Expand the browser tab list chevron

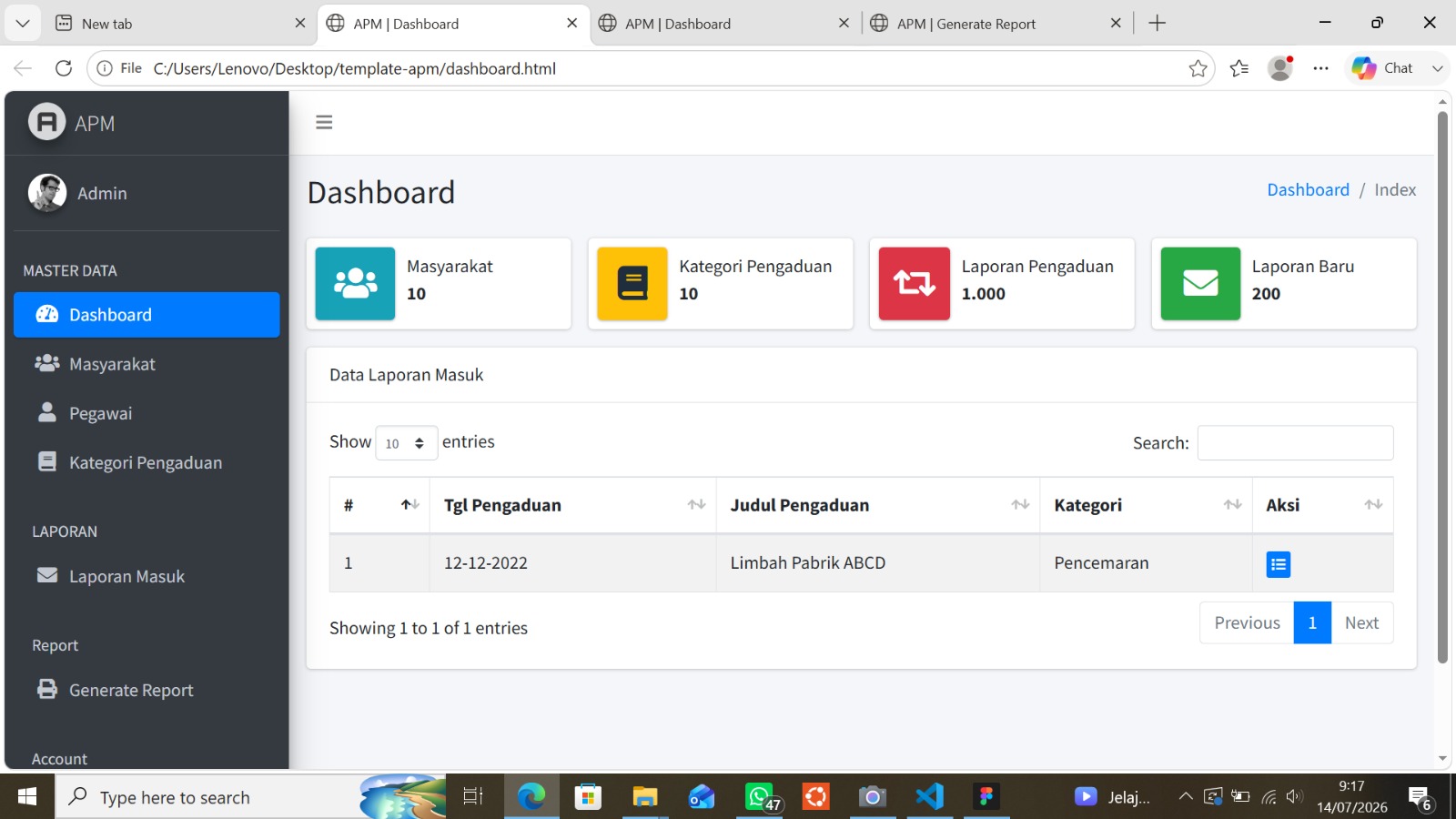(23, 23)
